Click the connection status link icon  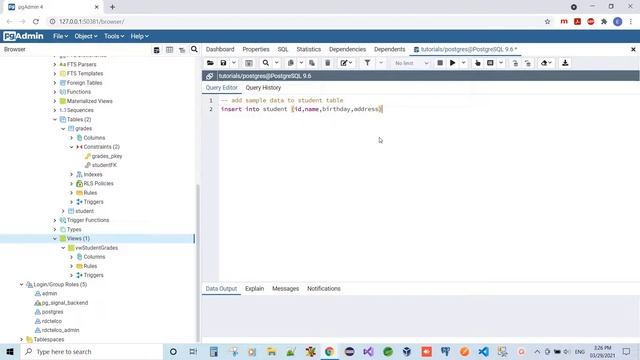[x=209, y=76]
